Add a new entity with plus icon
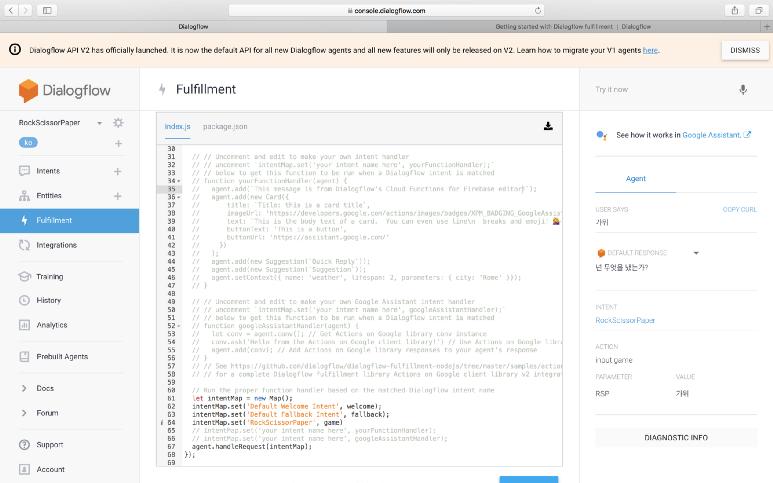 pyautogui.click(x=118, y=196)
